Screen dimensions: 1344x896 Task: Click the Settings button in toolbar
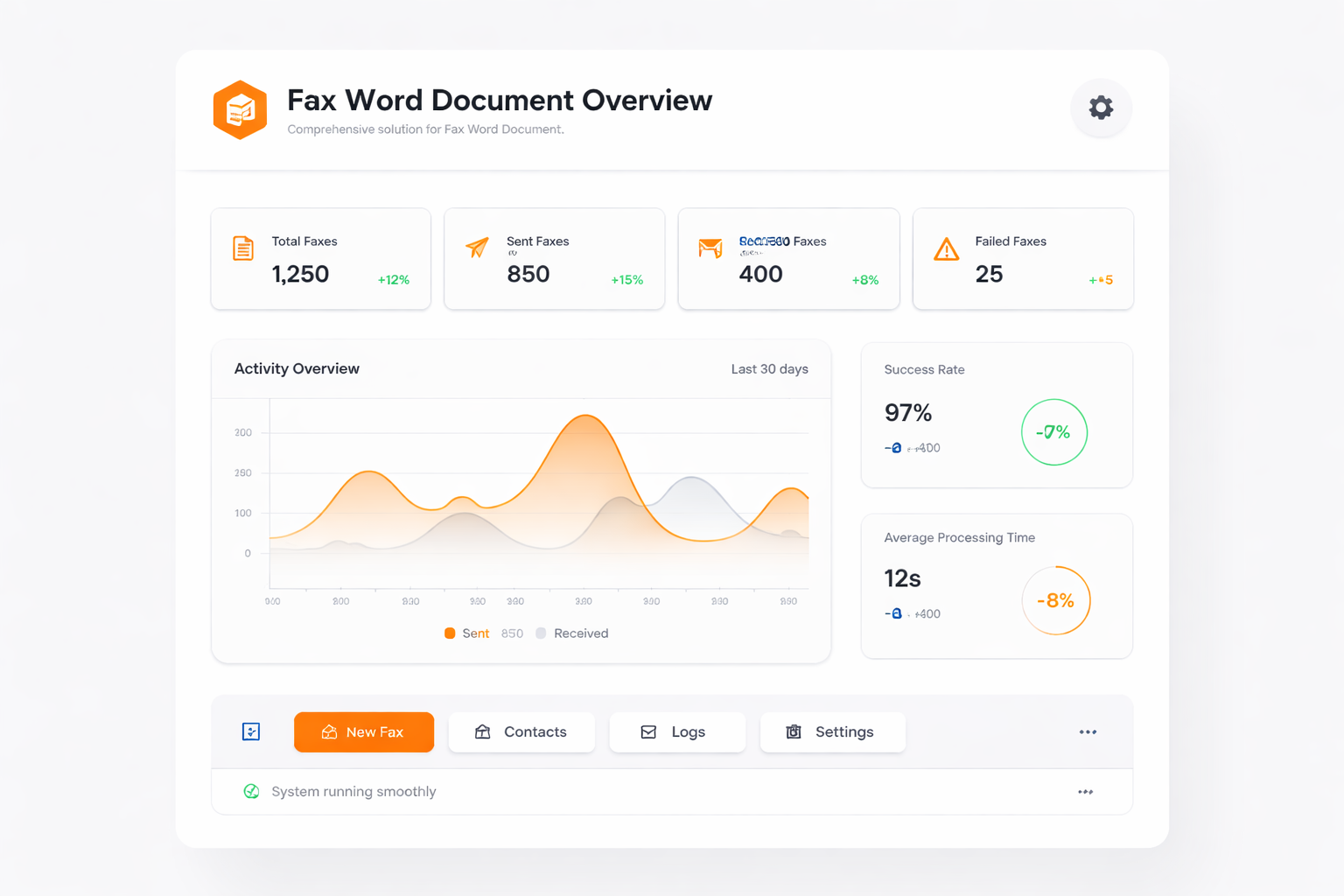pos(832,731)
